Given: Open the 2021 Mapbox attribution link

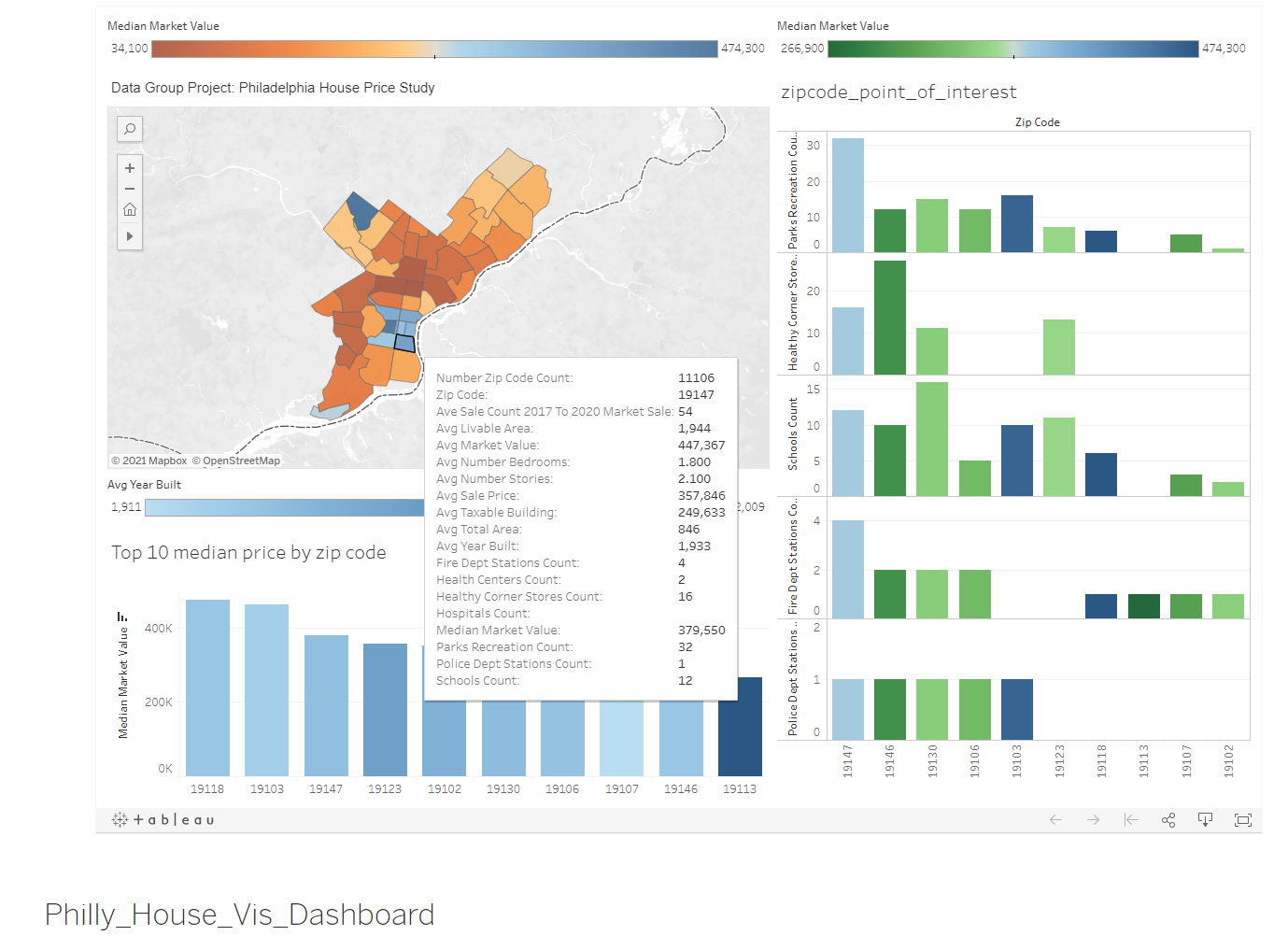Looking at the screenshot, I should (149, 461).
